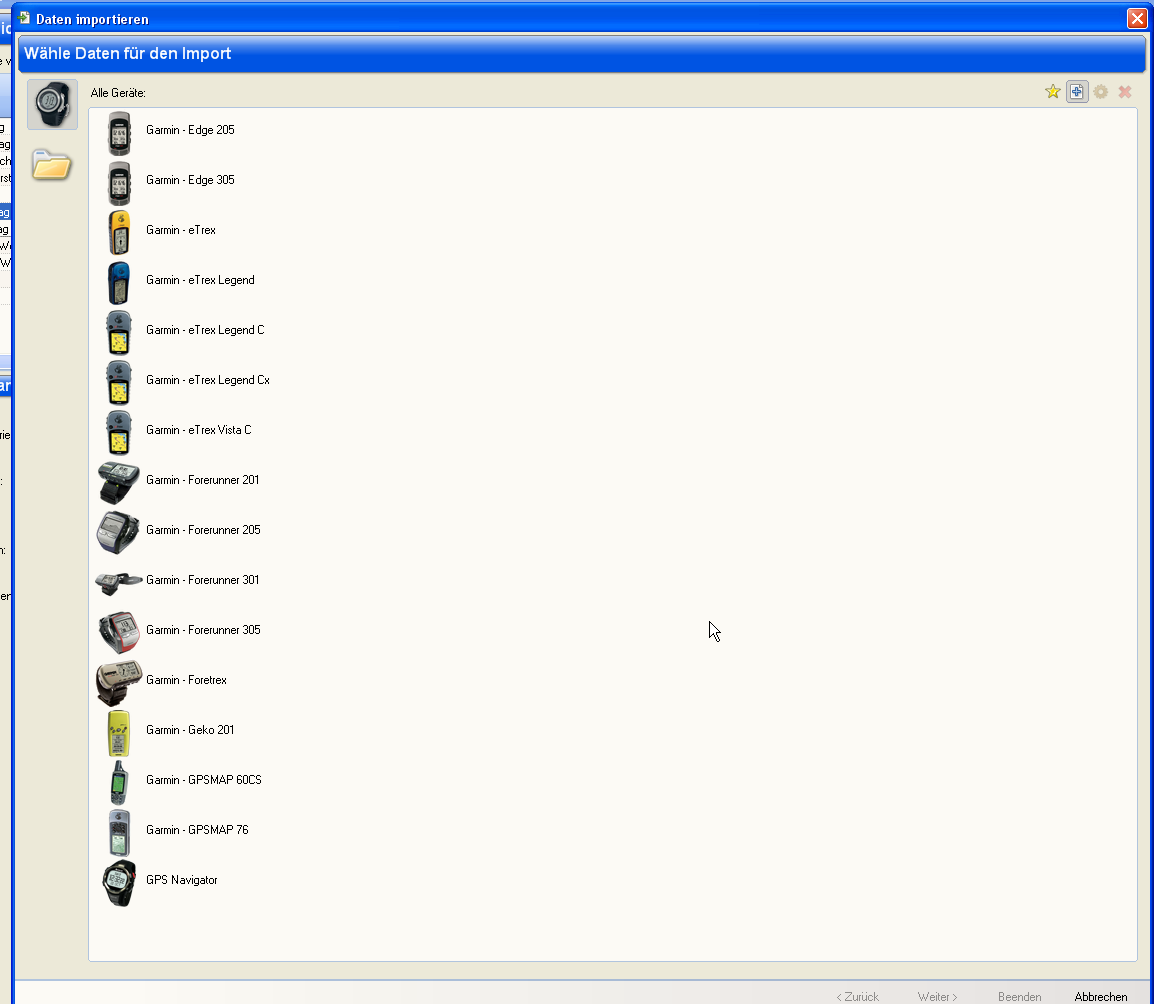Click the red remove device X icon
The image size is (1154, 1004).
click(x=1124, y=92)
